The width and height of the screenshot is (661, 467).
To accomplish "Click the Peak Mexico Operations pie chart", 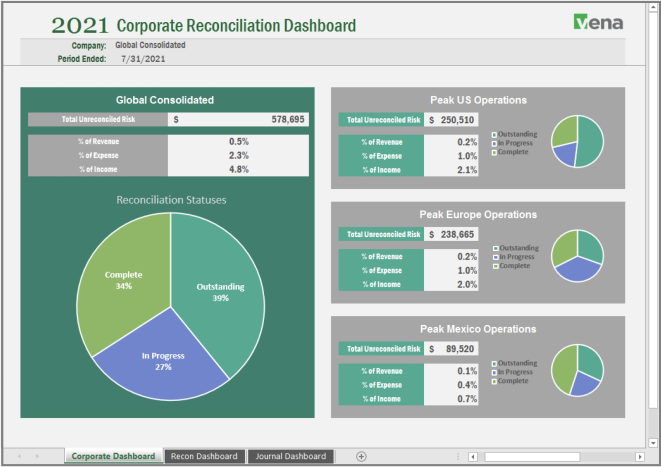I will coord(577,369).
